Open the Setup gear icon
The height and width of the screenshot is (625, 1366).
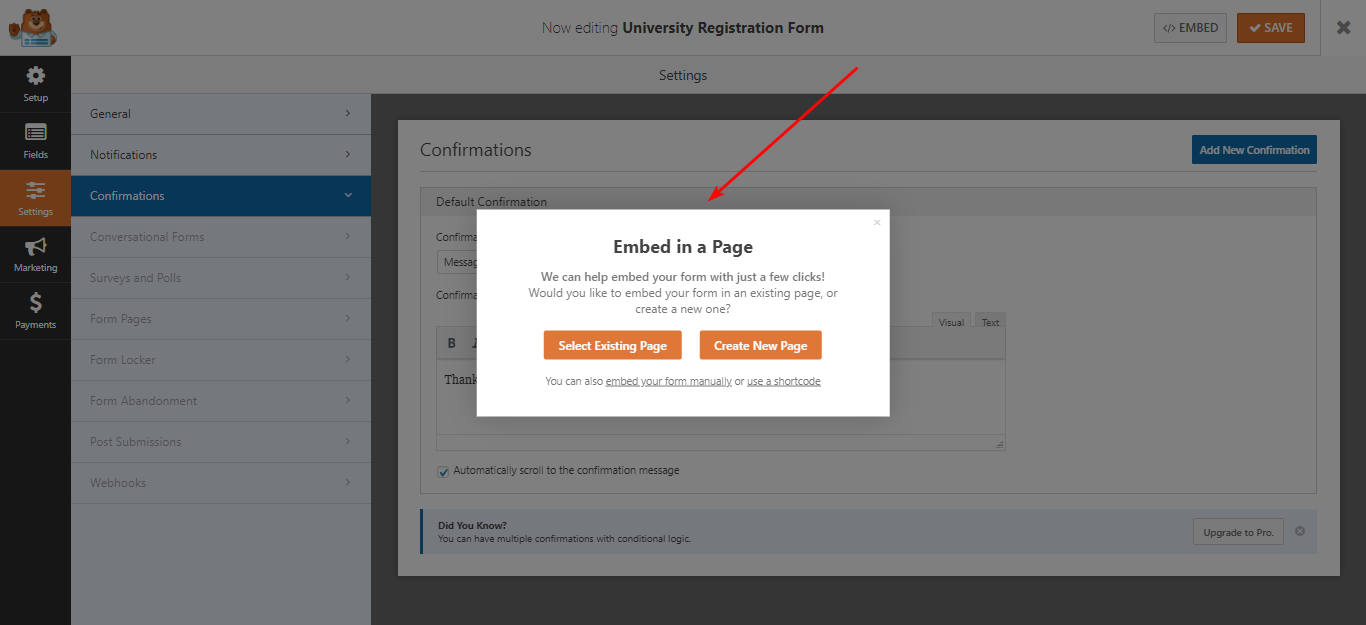35,77
